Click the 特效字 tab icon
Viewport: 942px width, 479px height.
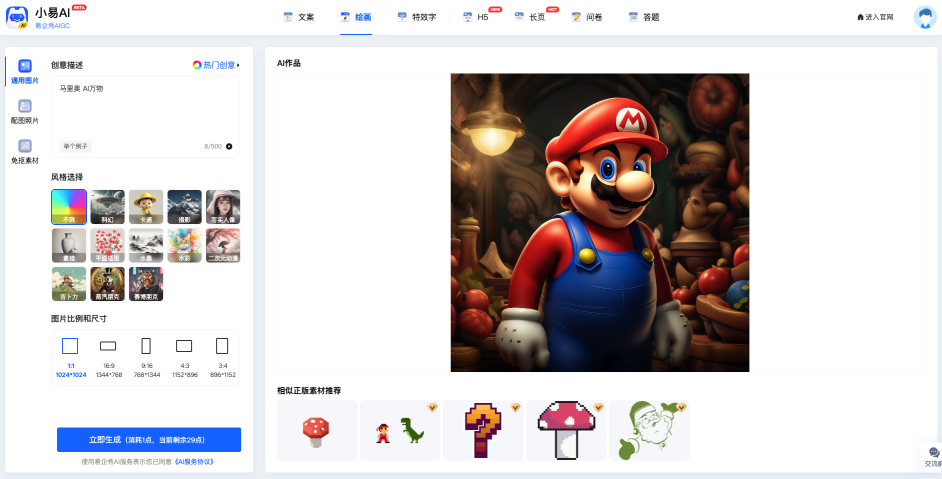coord(402,17)
